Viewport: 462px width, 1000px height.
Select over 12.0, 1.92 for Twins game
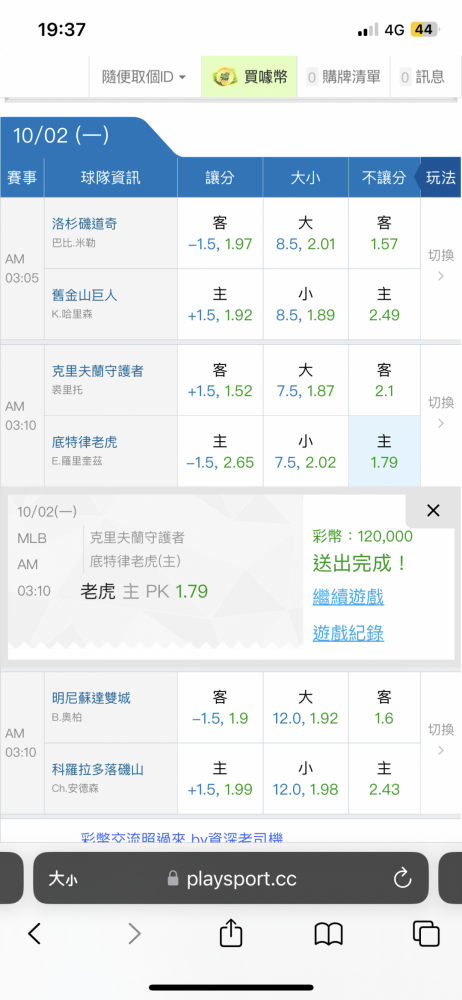point(305,707)
